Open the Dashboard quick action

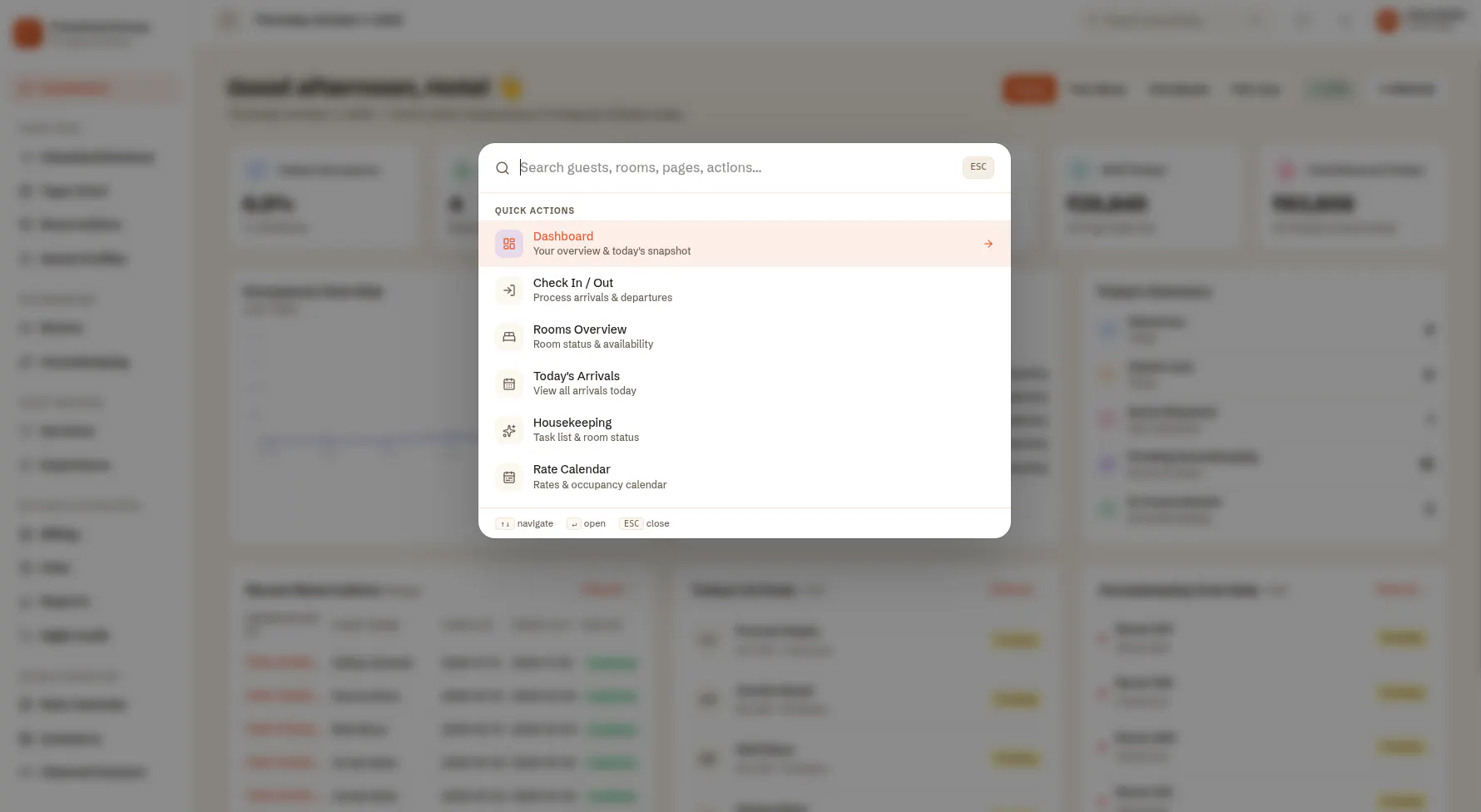pos(745,244)
